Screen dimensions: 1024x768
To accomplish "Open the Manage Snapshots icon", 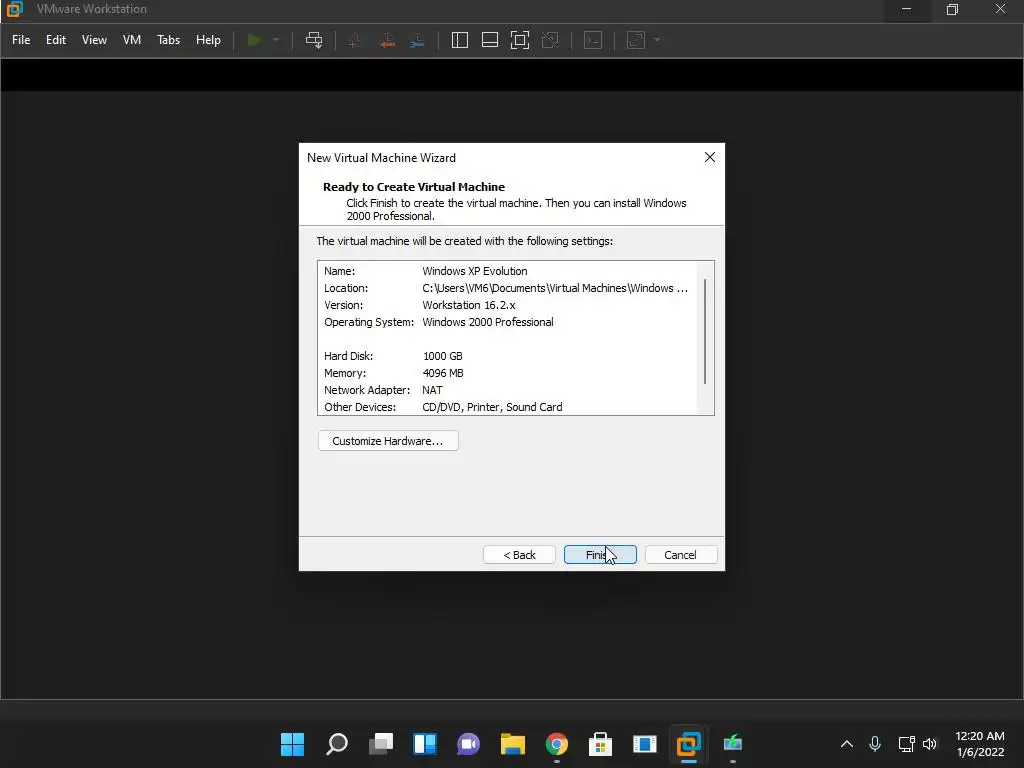I will 417,40.
